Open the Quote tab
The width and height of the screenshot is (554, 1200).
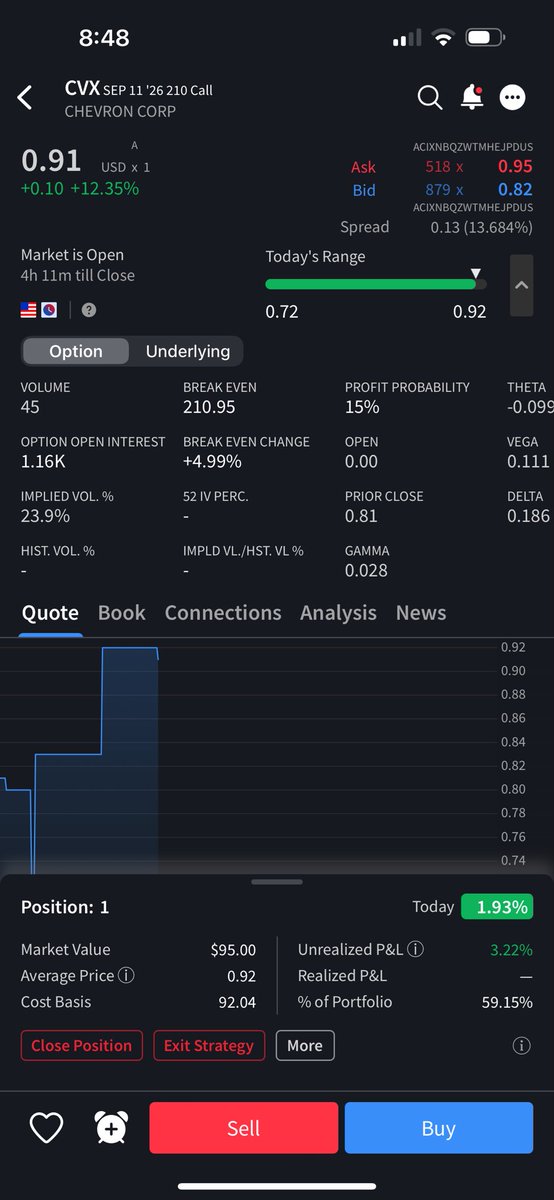[50, 613]
